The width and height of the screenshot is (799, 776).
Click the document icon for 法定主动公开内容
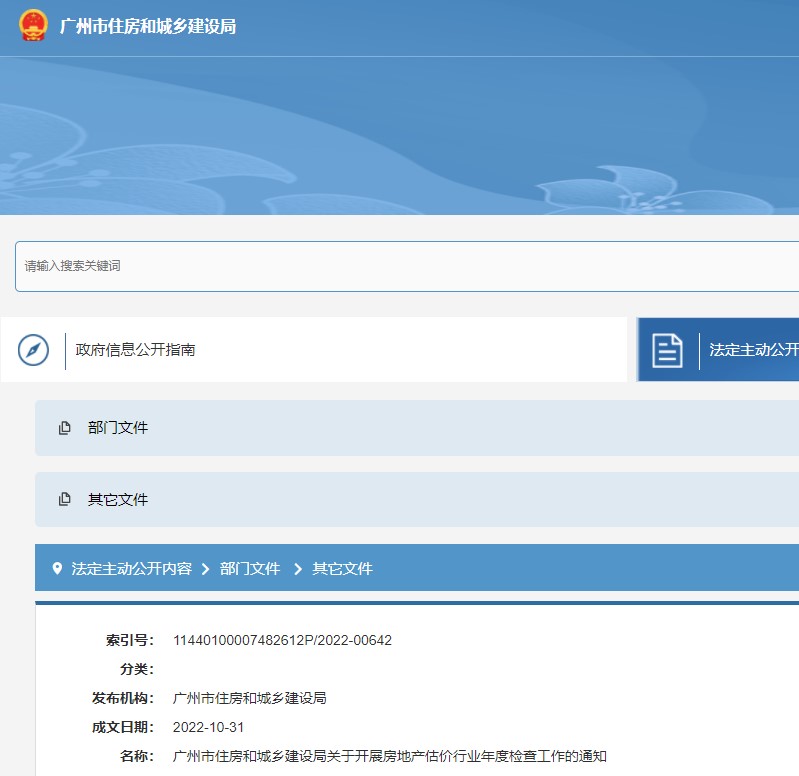point(667,350)
